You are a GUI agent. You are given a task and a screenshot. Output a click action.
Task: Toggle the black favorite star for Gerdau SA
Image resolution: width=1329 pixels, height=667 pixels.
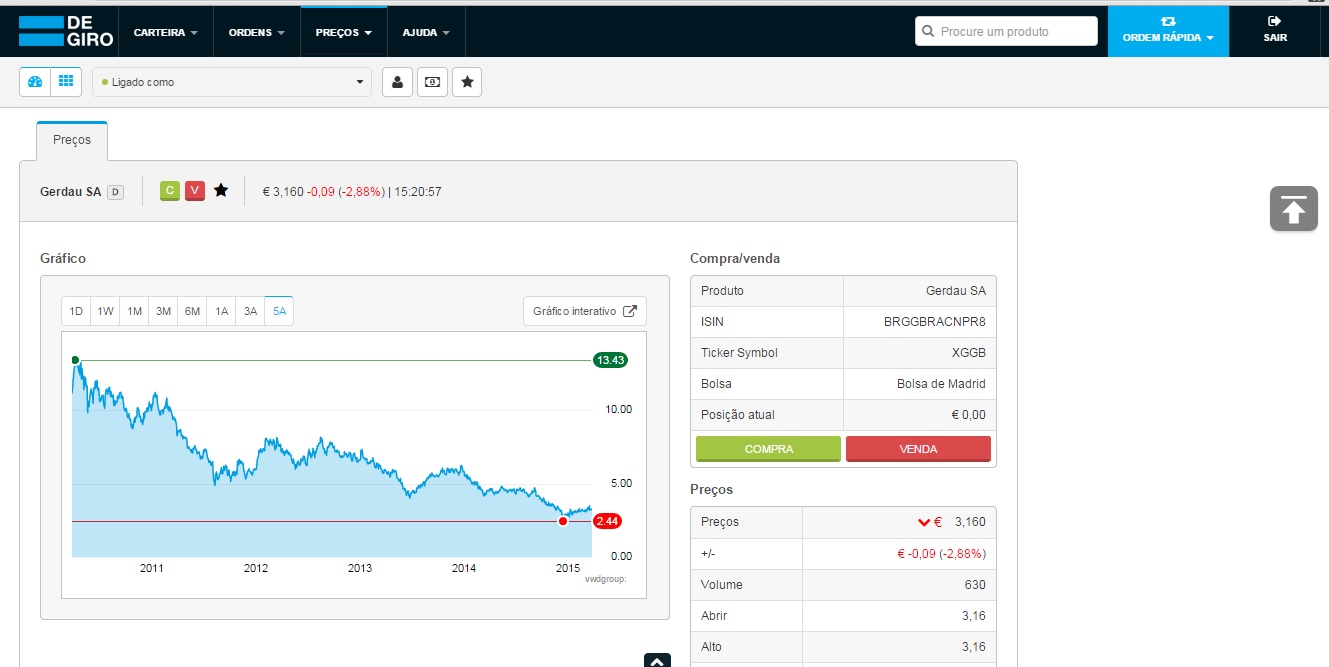[221, 190]
